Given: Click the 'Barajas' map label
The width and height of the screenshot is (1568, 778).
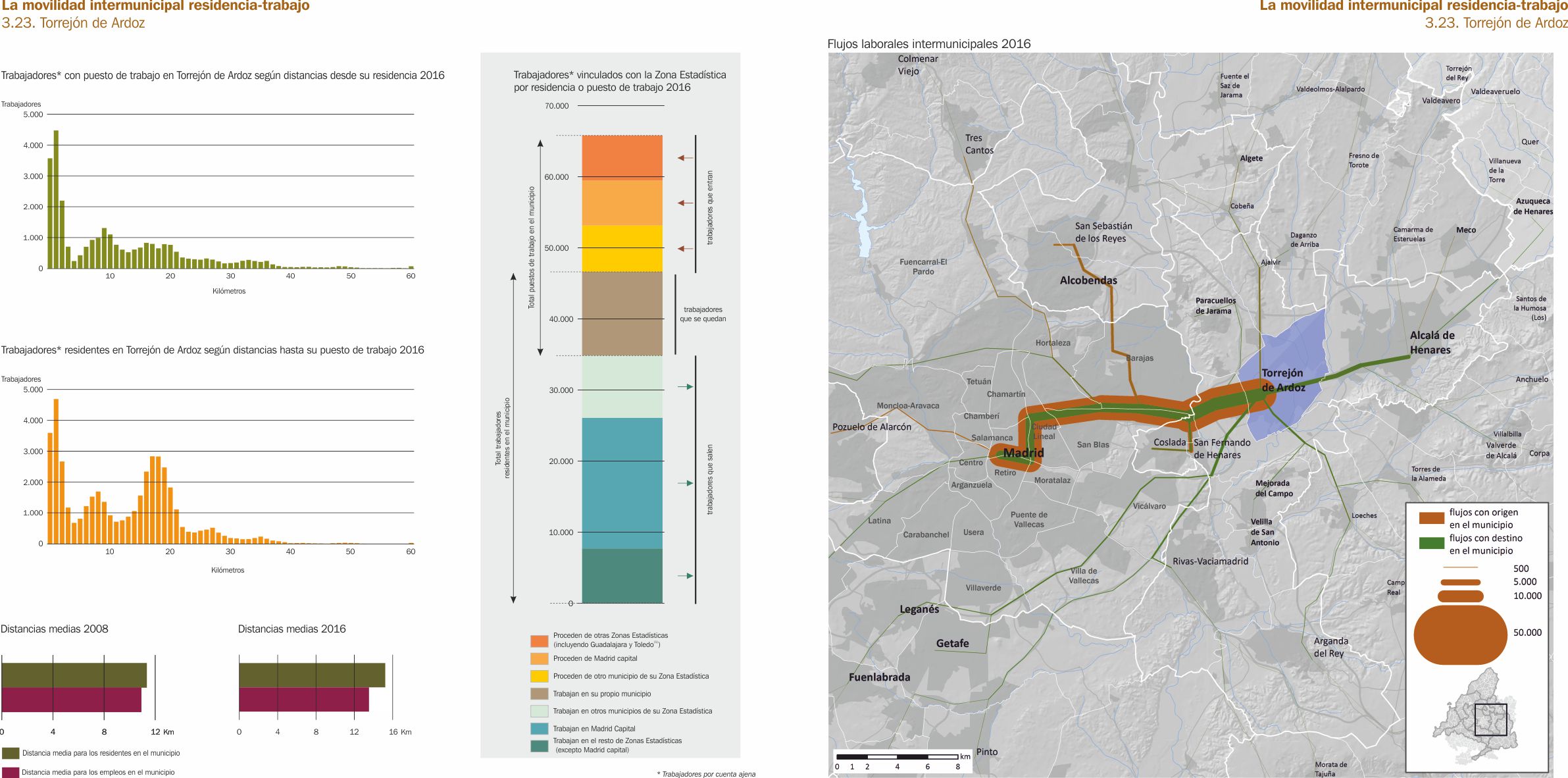Looking at the screenshot, I should [x=1140, y=358].
